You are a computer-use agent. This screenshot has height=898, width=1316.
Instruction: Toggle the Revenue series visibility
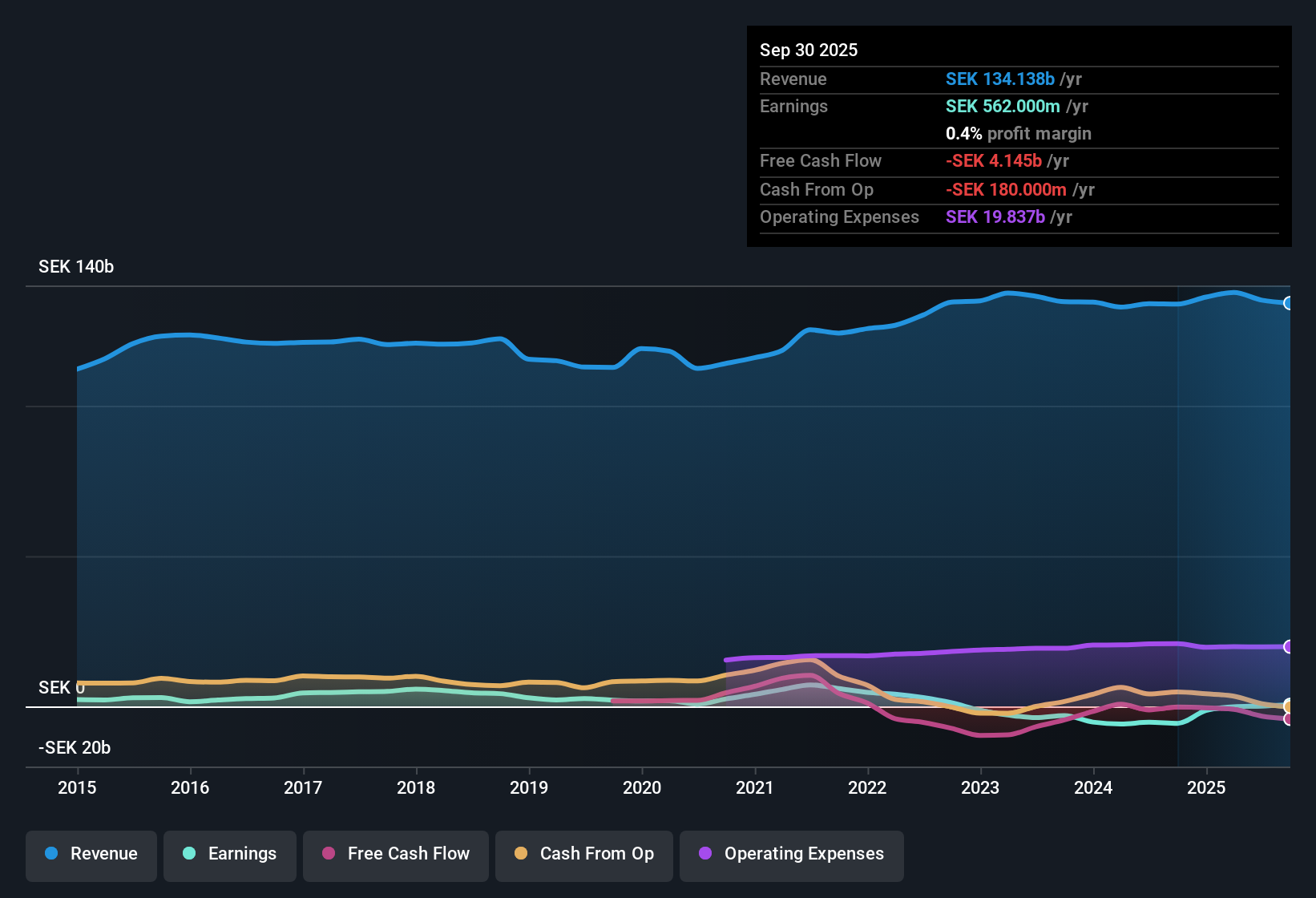91,854
